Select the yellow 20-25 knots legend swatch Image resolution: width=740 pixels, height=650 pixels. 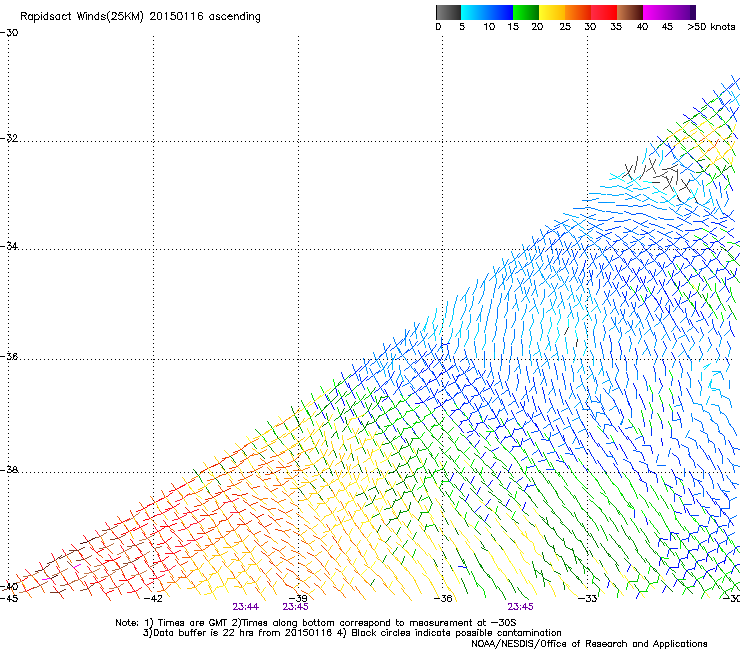(552, 12)
